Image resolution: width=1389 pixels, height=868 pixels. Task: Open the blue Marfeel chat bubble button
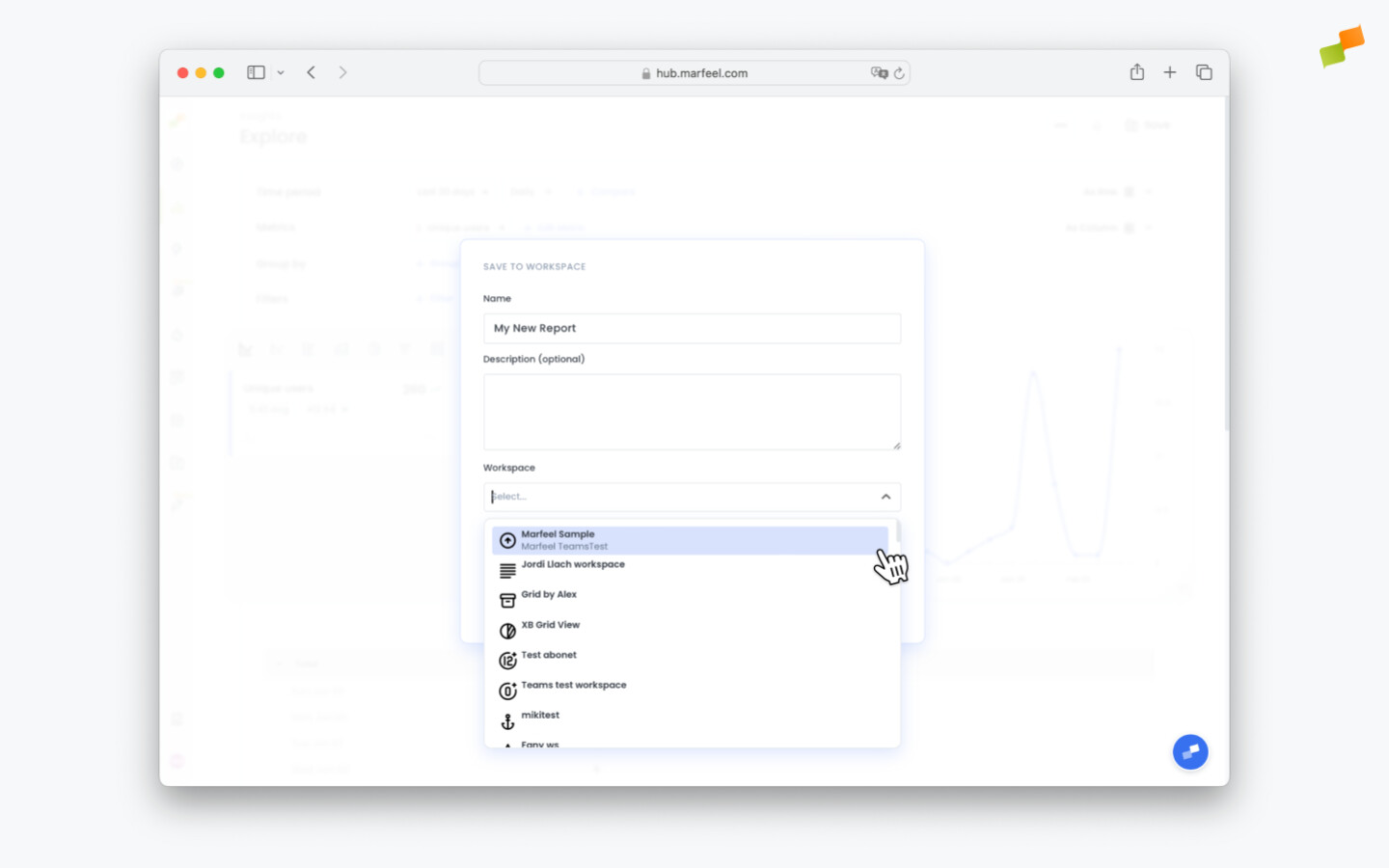(1189, 751)
